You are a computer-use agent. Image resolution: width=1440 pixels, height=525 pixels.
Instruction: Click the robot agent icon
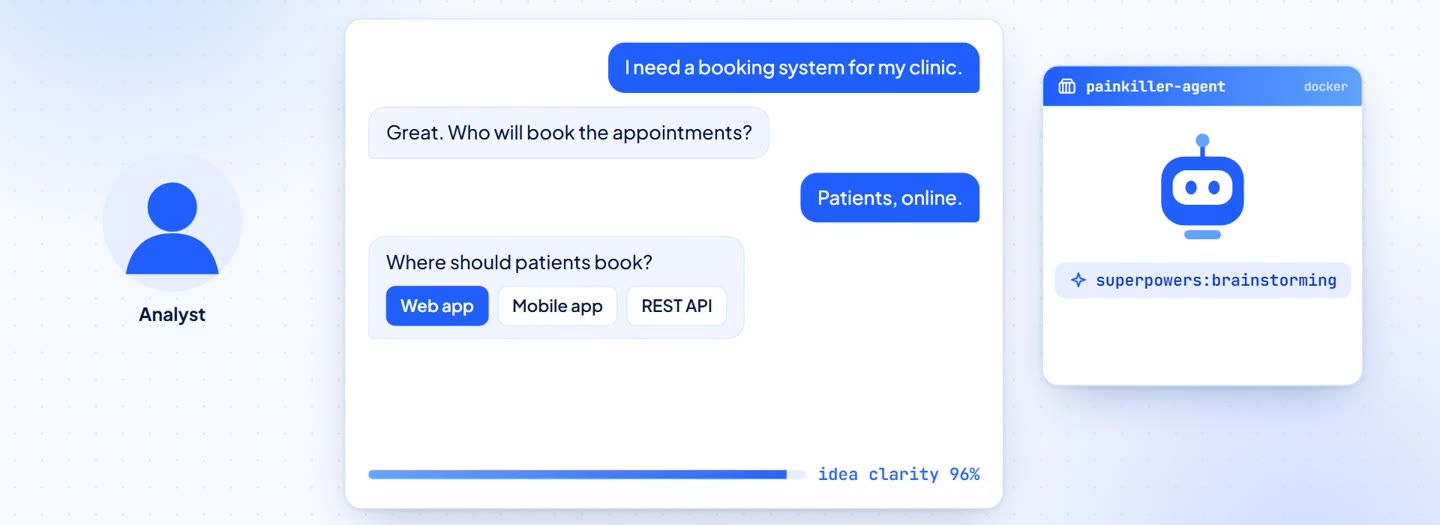(x=1202, y=187)
